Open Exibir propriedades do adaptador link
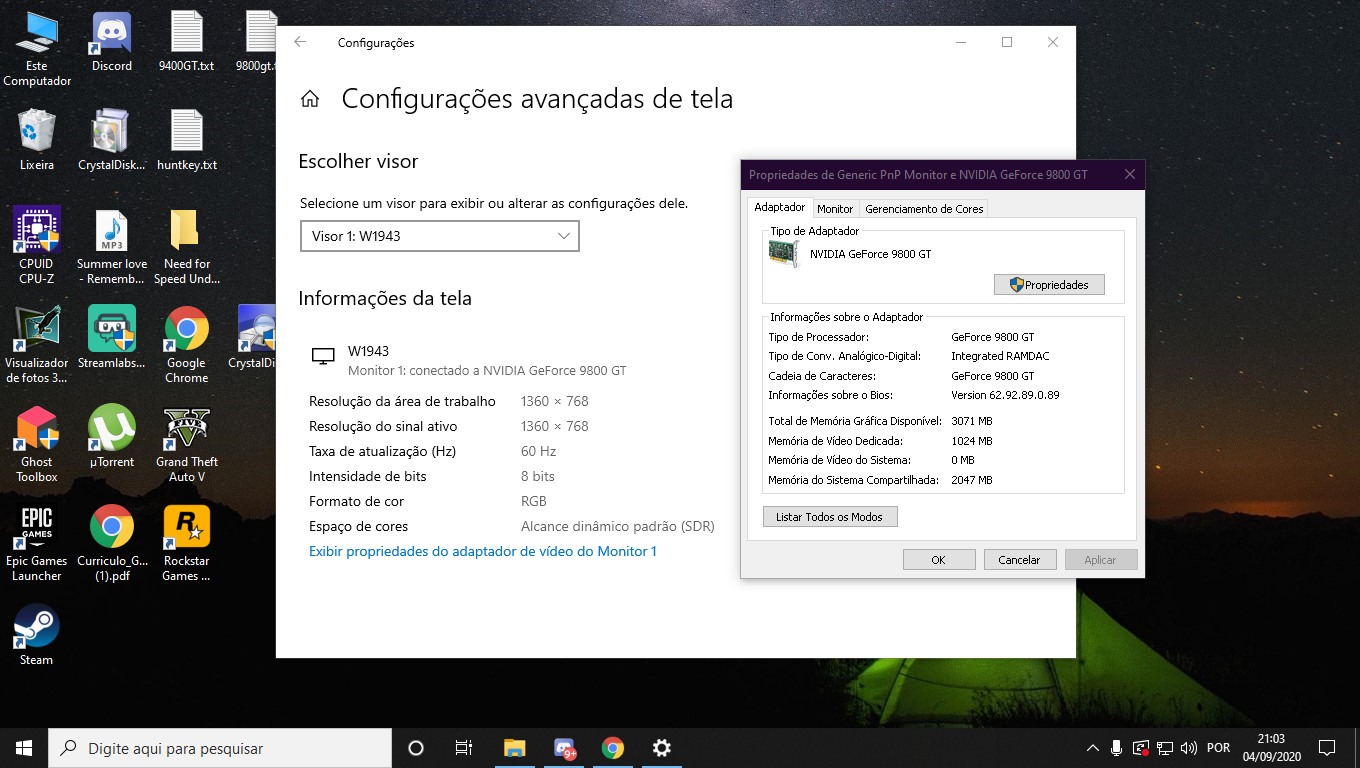This screenshot has height=768, width=1360. click(x=483, y=551)
